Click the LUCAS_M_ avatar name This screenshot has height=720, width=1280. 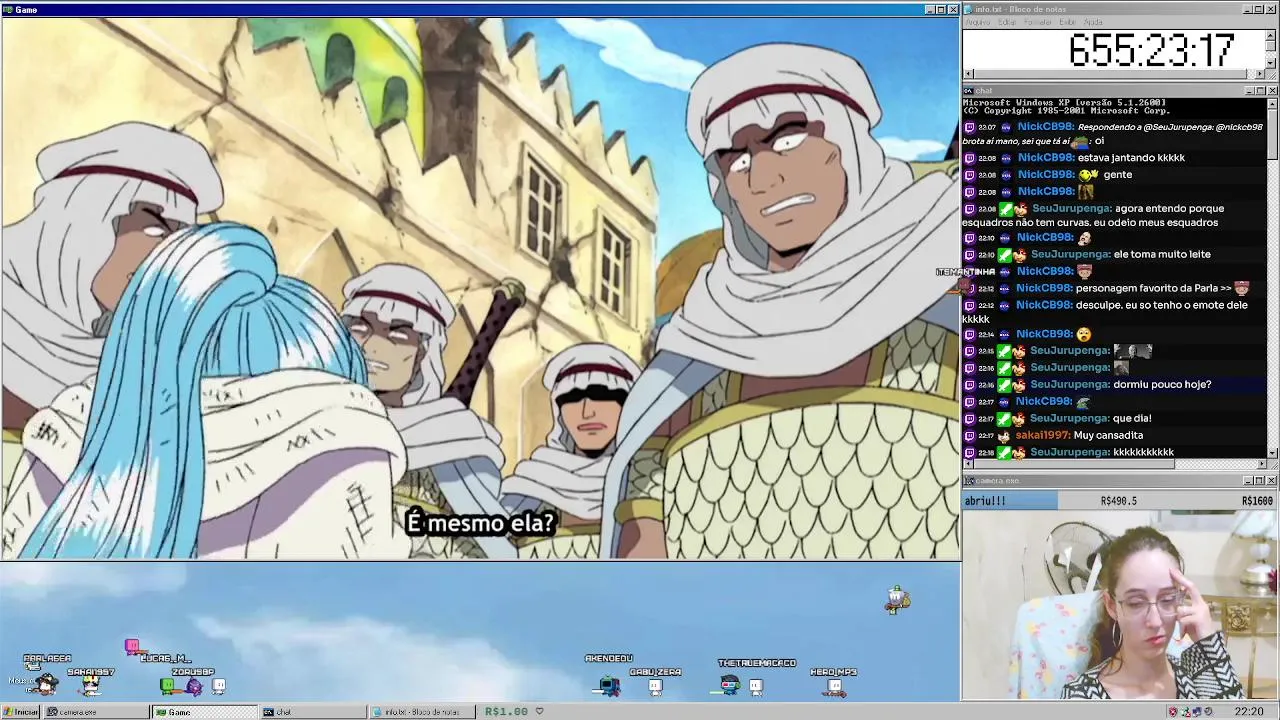click(165, 659)
